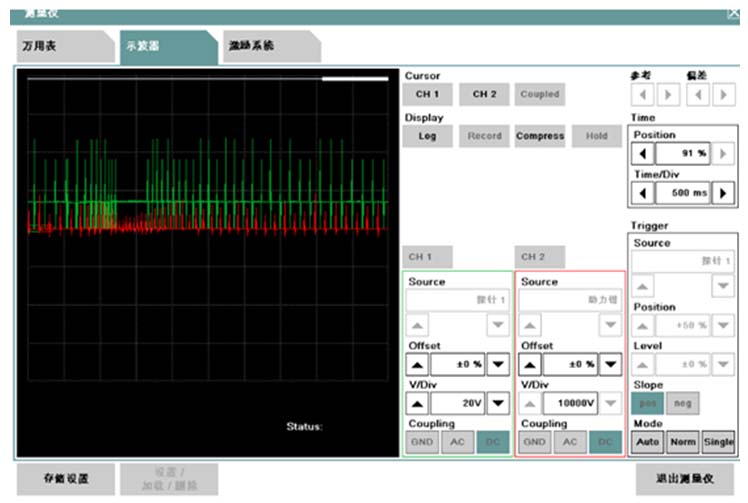Decrease Time/Div using the left arrow

(x=644, y=192)
